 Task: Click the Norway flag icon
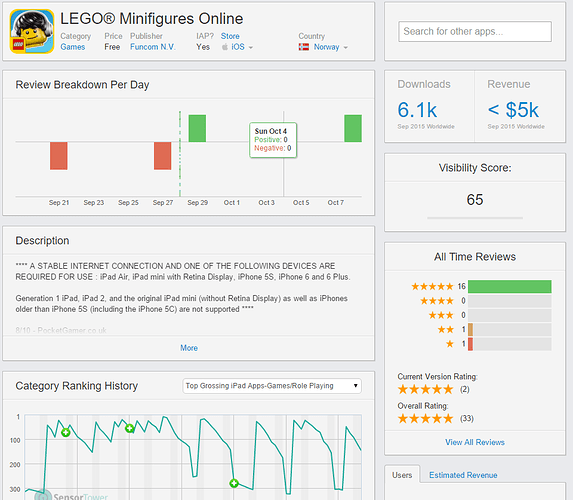pos(304,47)
